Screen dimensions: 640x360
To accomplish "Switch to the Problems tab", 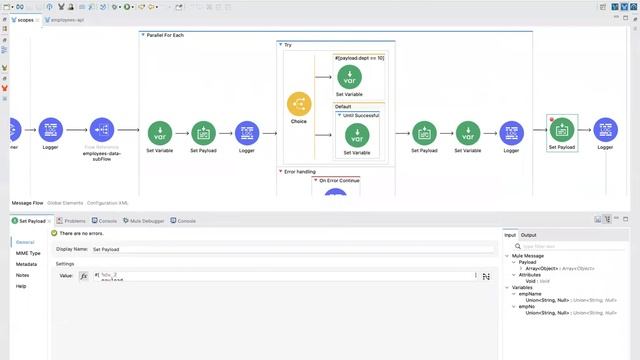I will point(71,221).
